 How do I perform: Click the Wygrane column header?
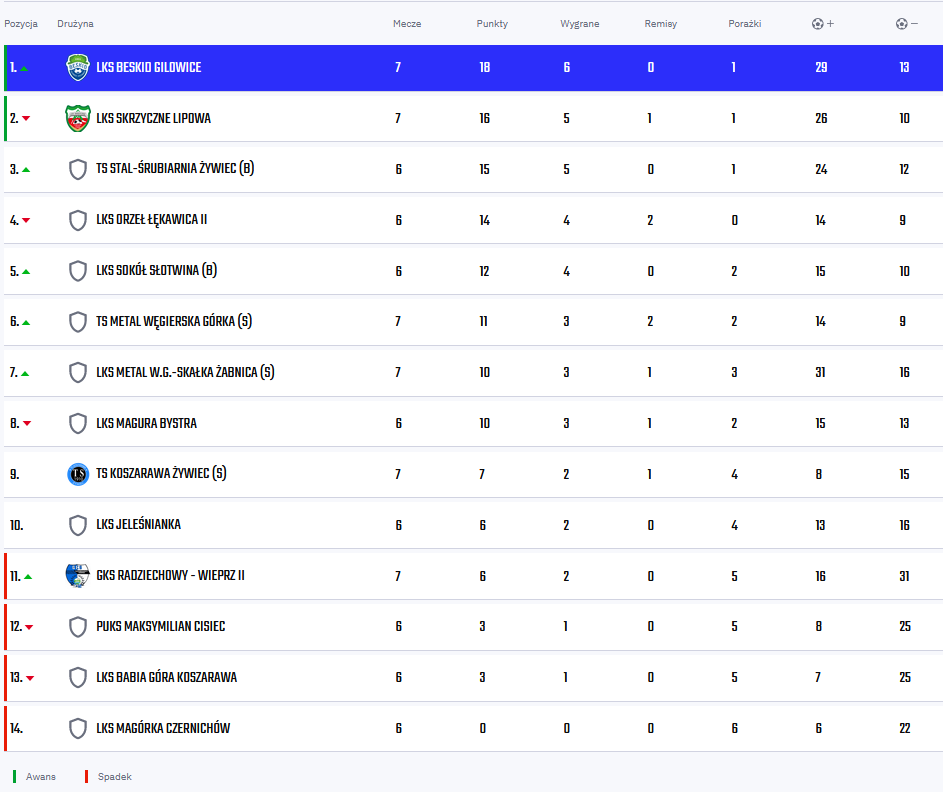tap(580, 23)
